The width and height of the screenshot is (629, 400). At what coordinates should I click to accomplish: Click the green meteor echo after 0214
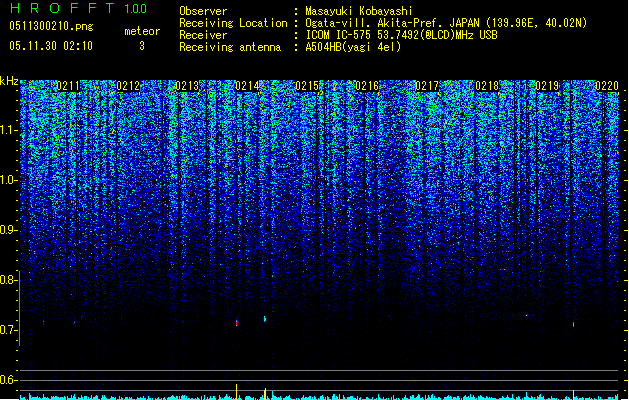[265, 319]
